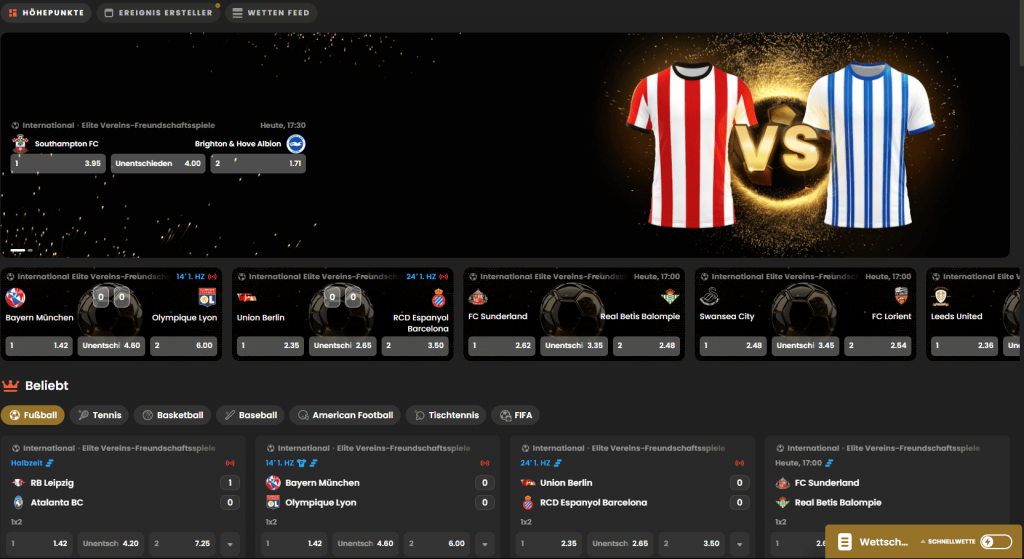Open the Höhepunkte tab
1024x559 pixels.
point(46,12)
